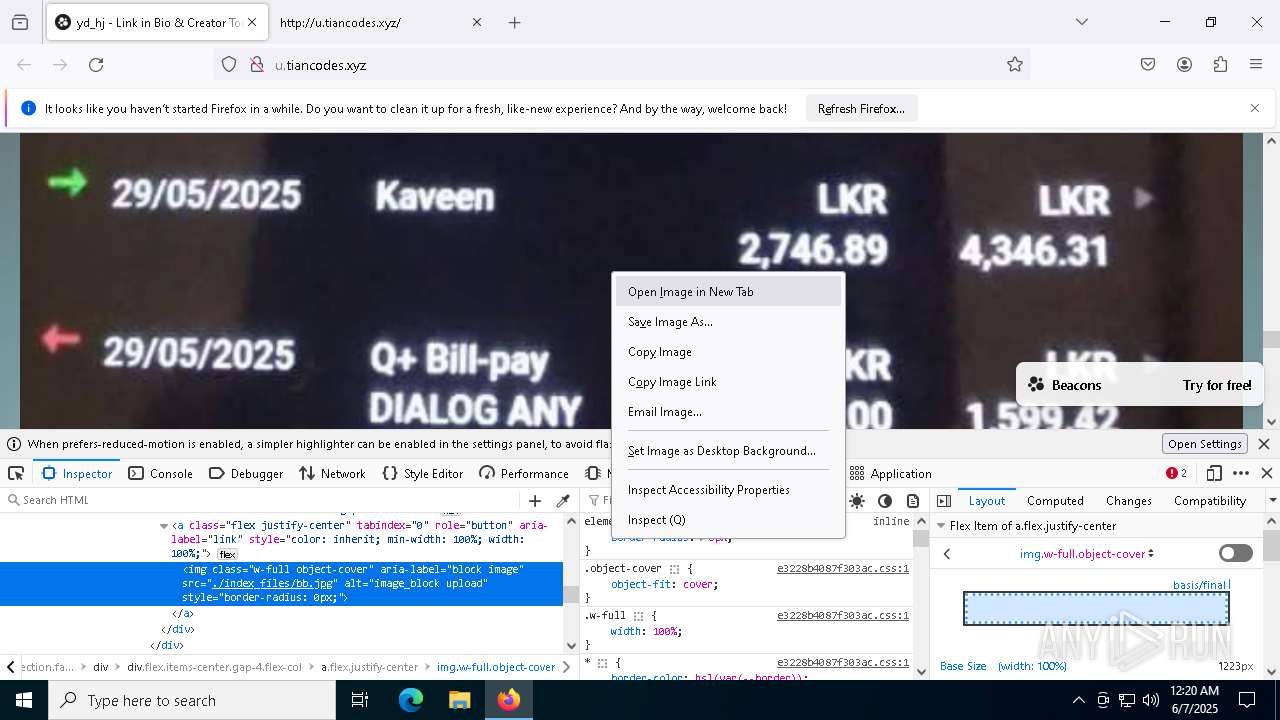This screenshot has width=1280, height=720.
Task: Open the Inspector tab
Action: (78, 473)
